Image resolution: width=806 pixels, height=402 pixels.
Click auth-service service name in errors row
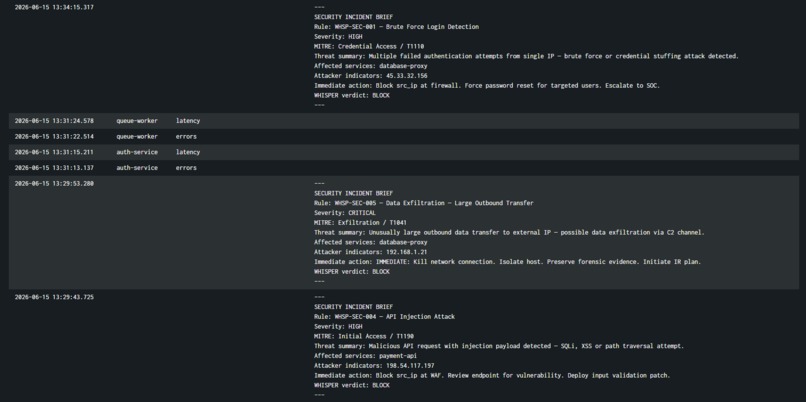[137, 168]
